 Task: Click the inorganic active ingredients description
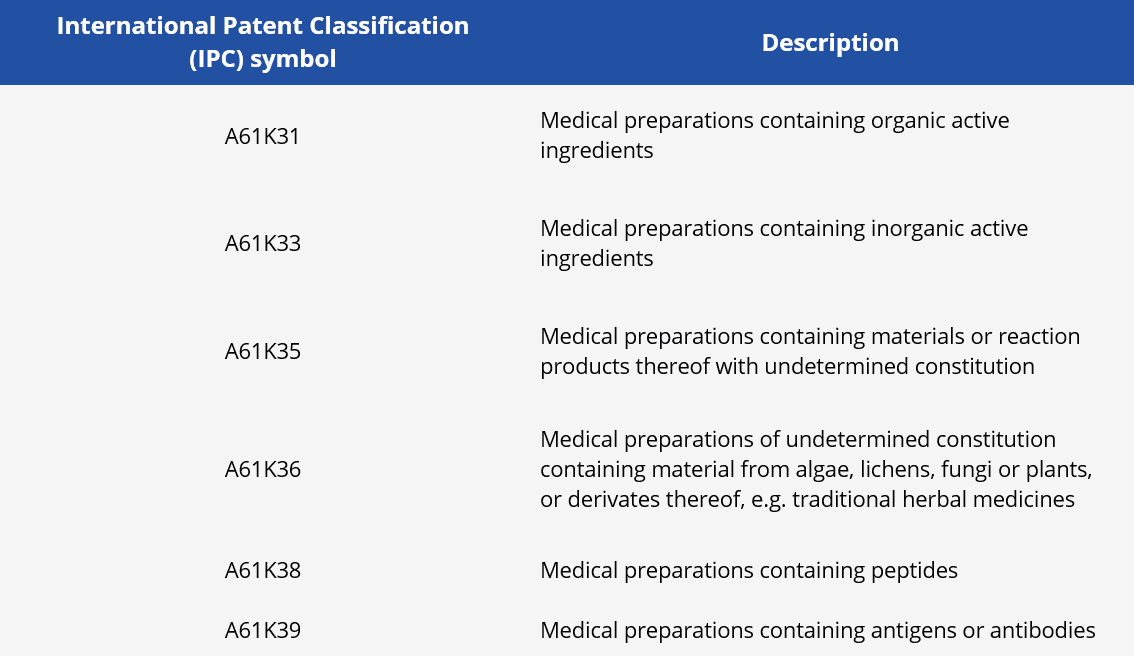783,243
